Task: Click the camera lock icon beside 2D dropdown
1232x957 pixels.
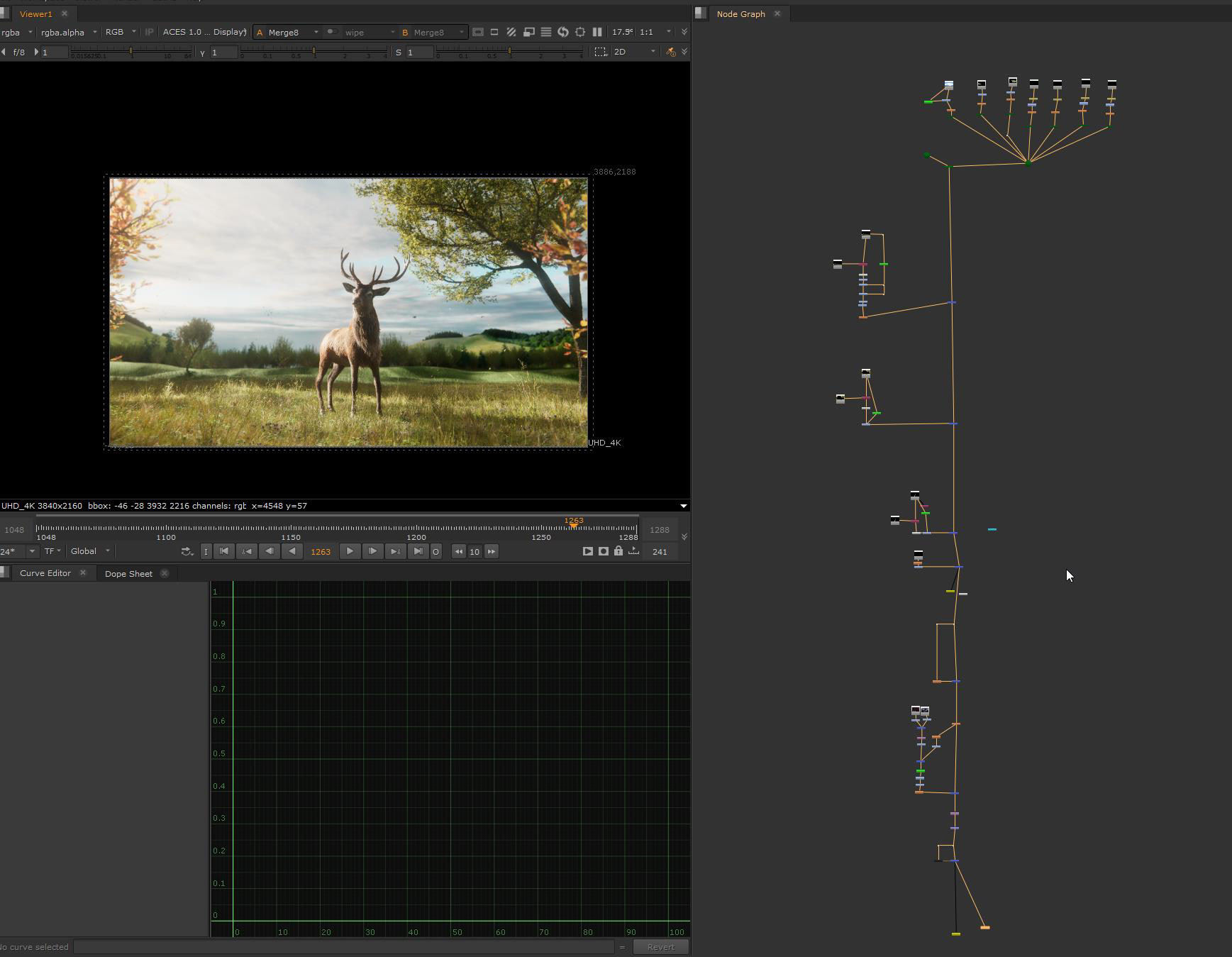Action: (x=670, y=52)
